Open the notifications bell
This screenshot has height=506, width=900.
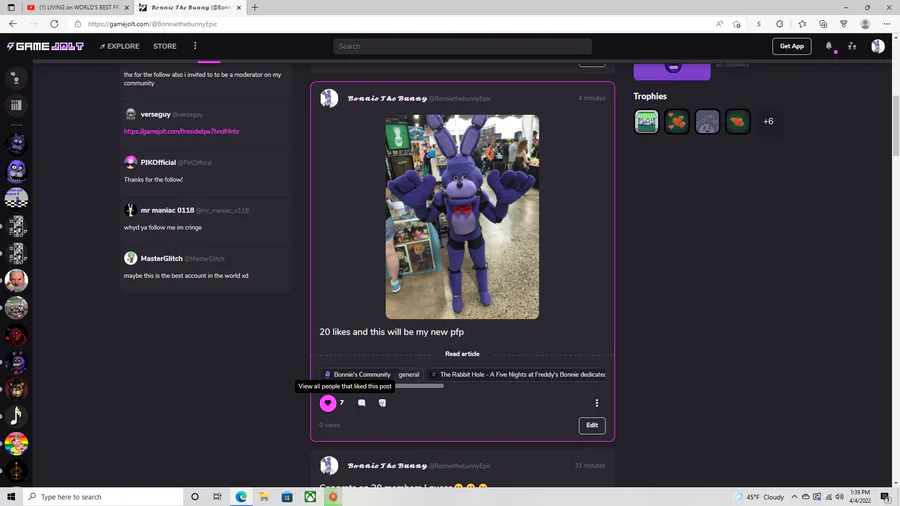coord(829,46)
